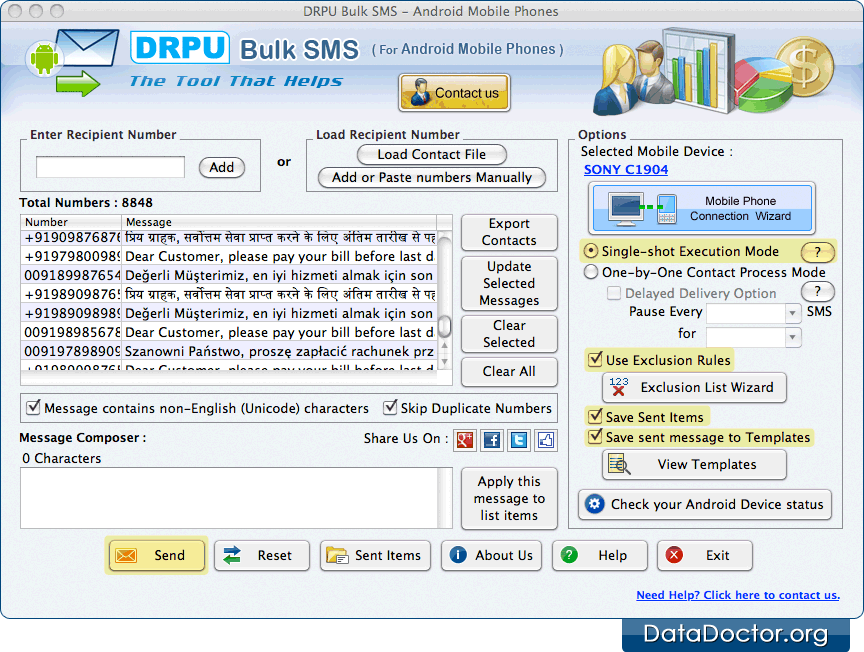
Task: Select the Szanowni Państwo message row
Action: tap(229, 351)
